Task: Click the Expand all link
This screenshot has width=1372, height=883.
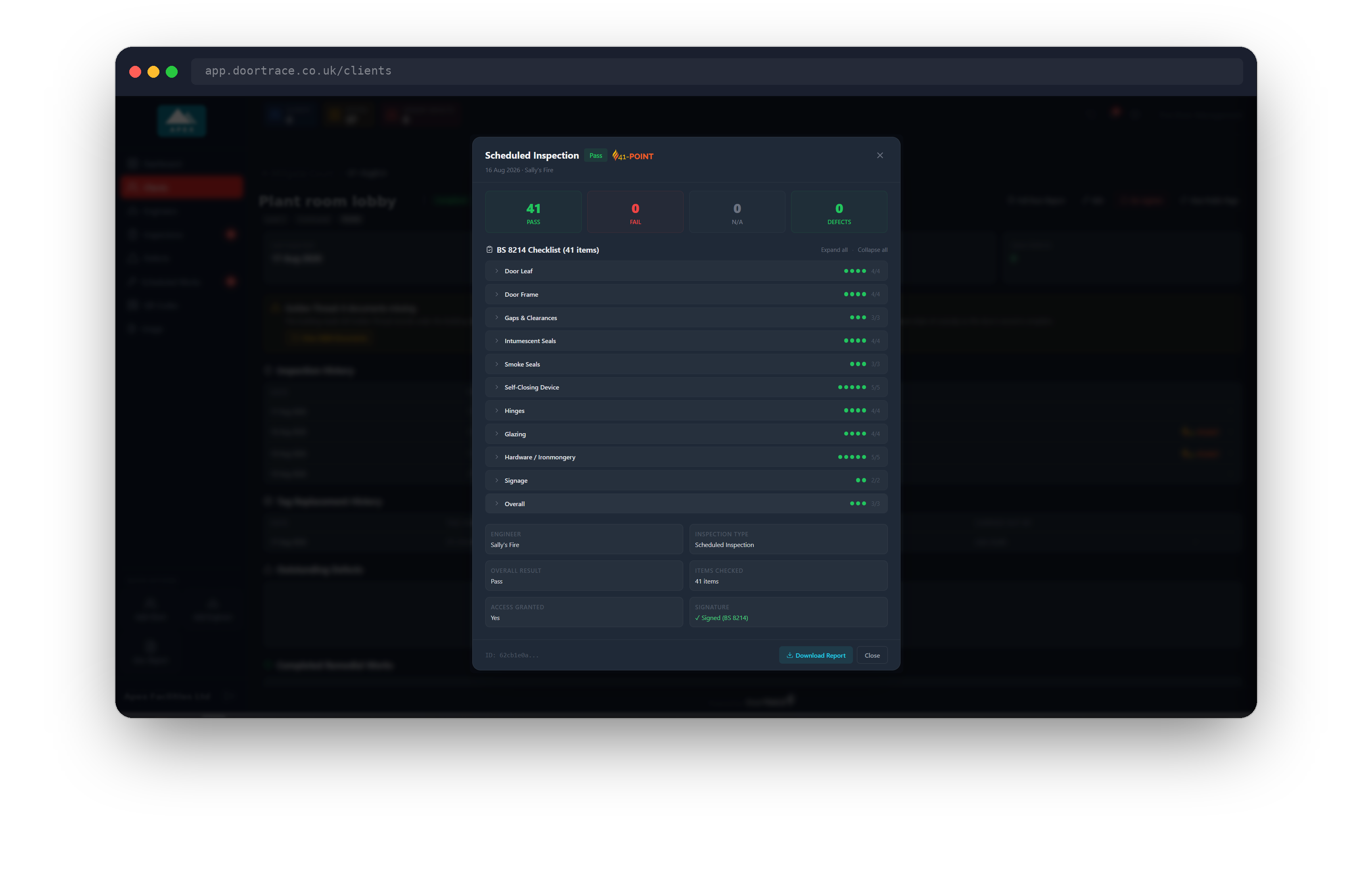Action: point(834,250)
